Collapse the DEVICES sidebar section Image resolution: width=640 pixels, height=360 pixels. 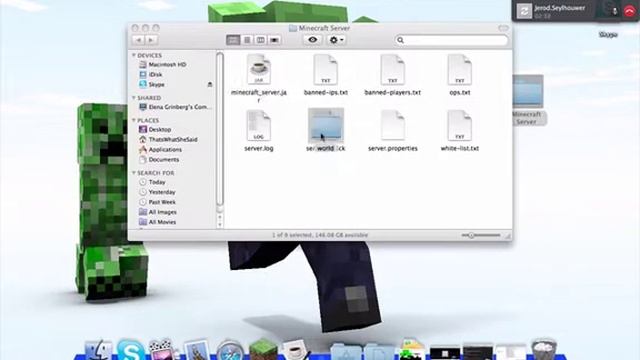click(x=133, y=55)
